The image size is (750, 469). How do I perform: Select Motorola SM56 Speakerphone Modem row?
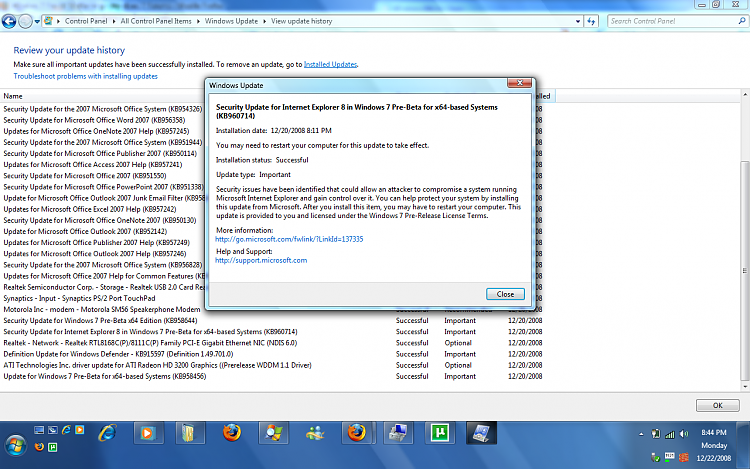pos(102,309)
